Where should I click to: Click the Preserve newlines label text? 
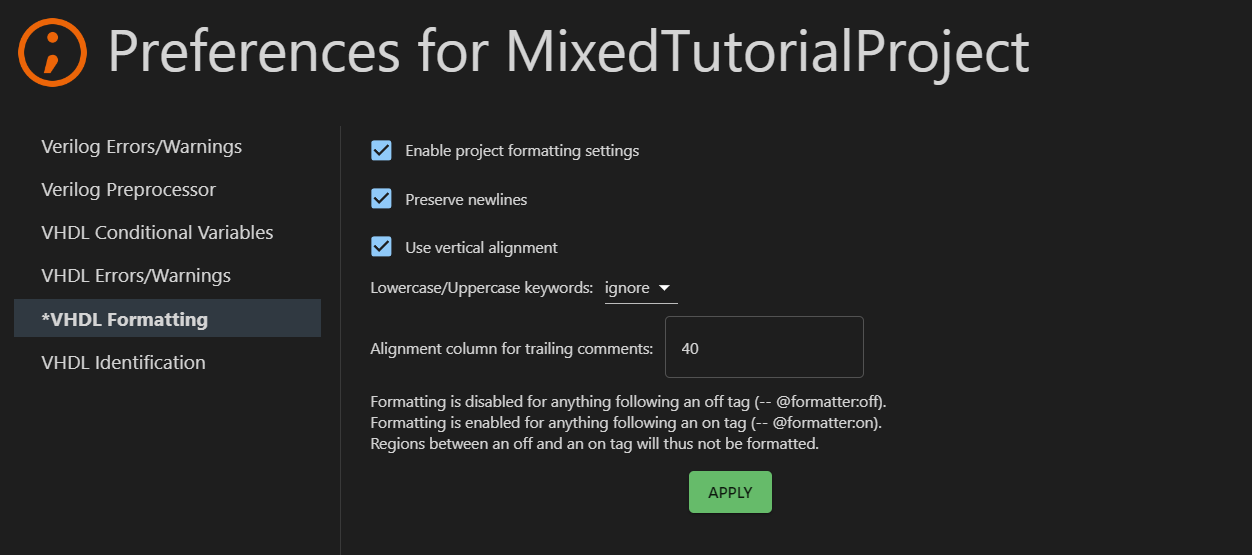tap(466, 199)
